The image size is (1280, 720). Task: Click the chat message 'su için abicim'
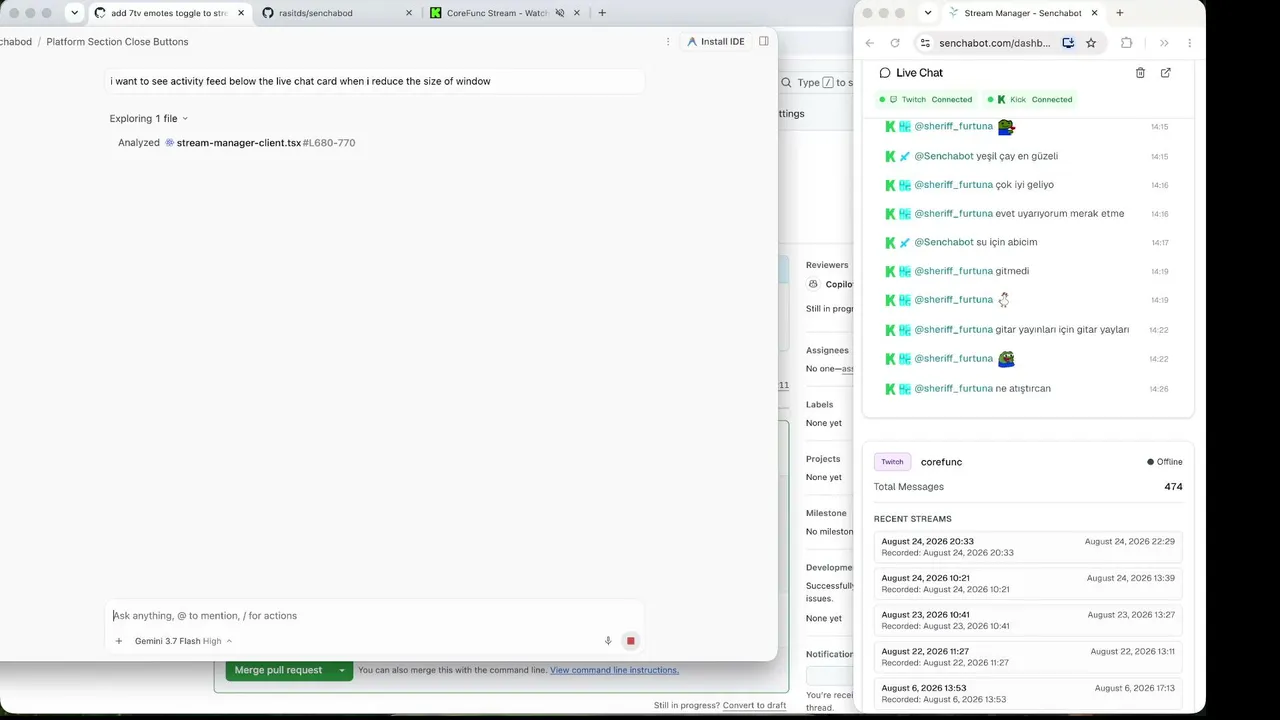(1007, 242)
